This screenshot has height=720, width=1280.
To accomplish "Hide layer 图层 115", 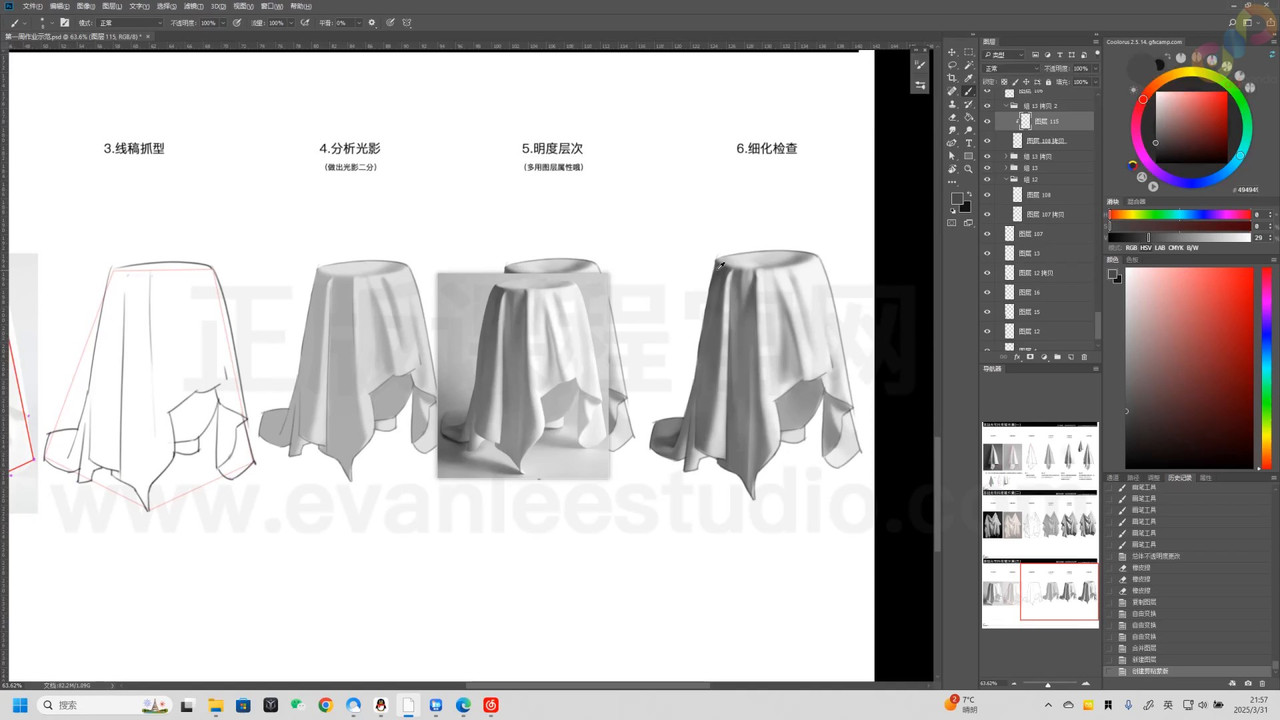I will coord(987,122).
